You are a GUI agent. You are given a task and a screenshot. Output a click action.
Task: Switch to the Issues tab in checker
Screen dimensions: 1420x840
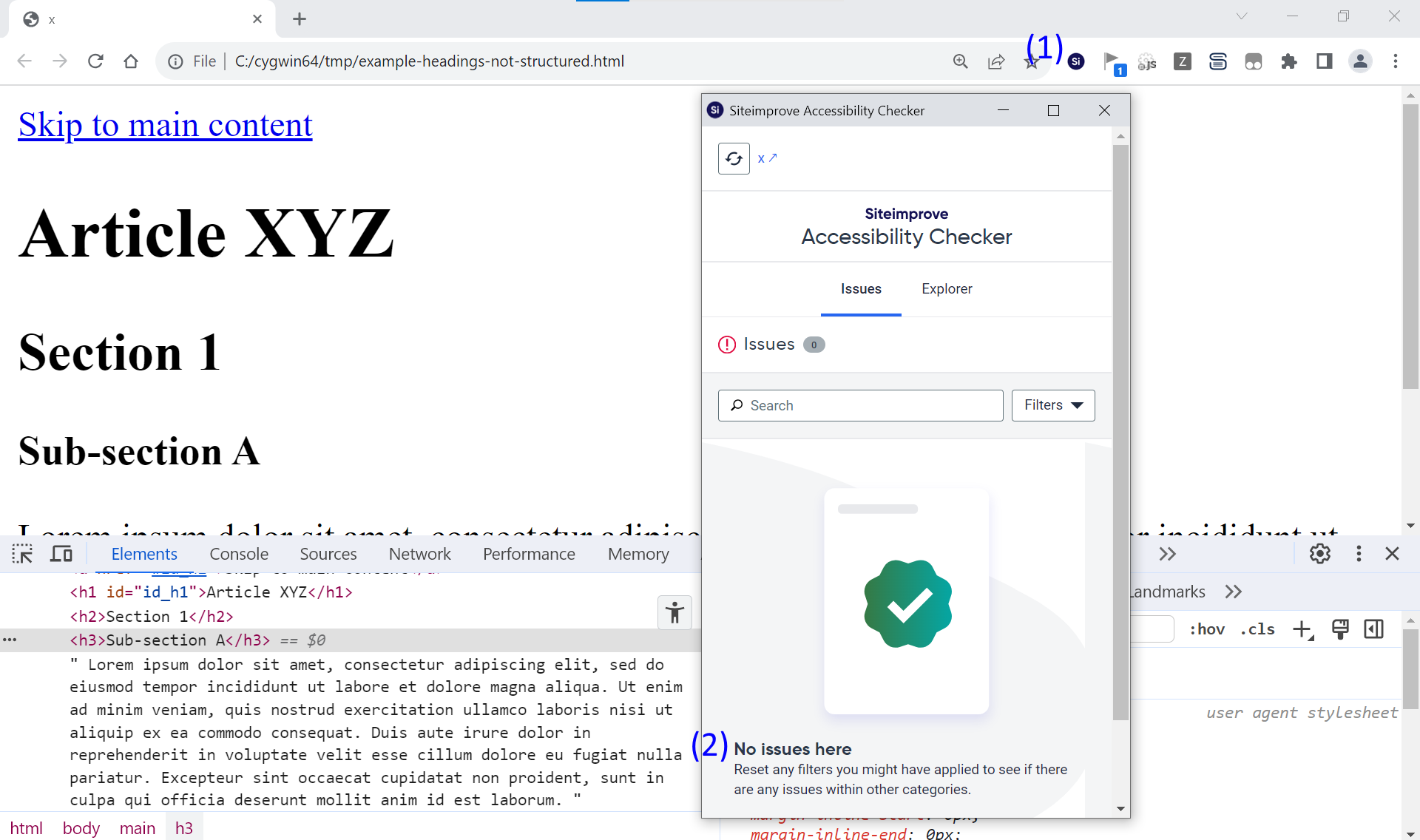point(861,289)
